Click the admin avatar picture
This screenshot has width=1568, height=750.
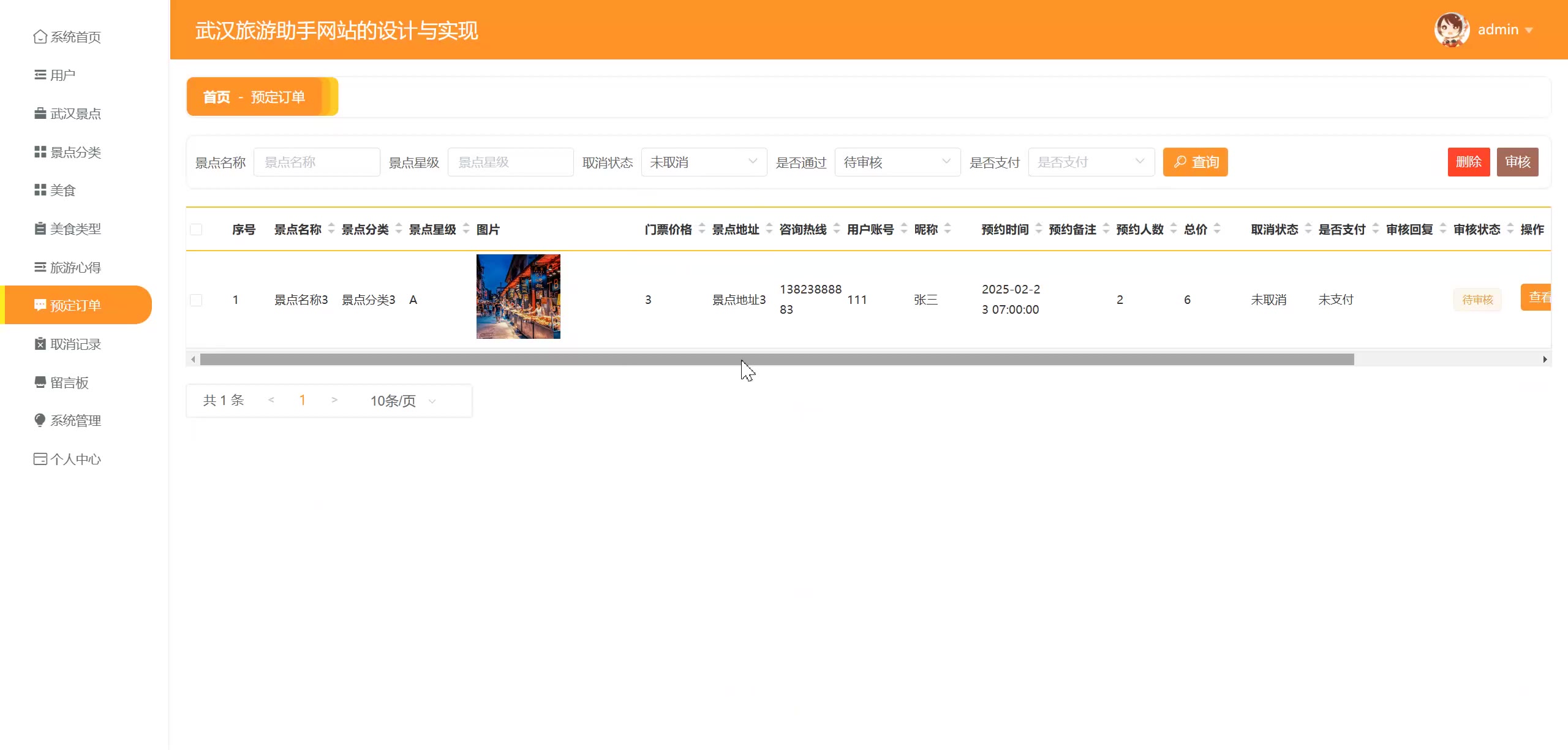click(x=1451, y=29)
